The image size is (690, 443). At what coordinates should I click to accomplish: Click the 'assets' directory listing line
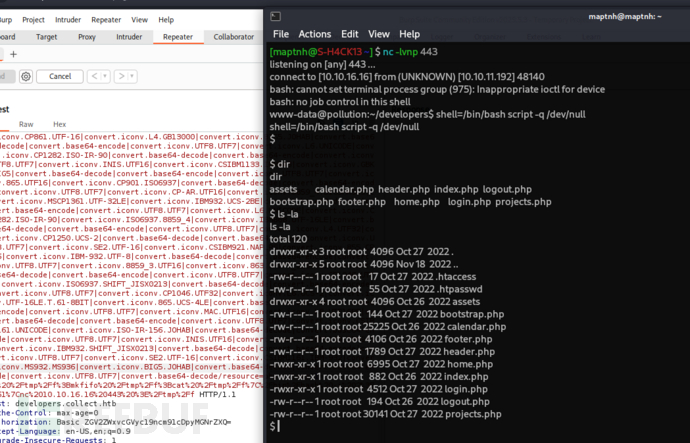[374, 302]
